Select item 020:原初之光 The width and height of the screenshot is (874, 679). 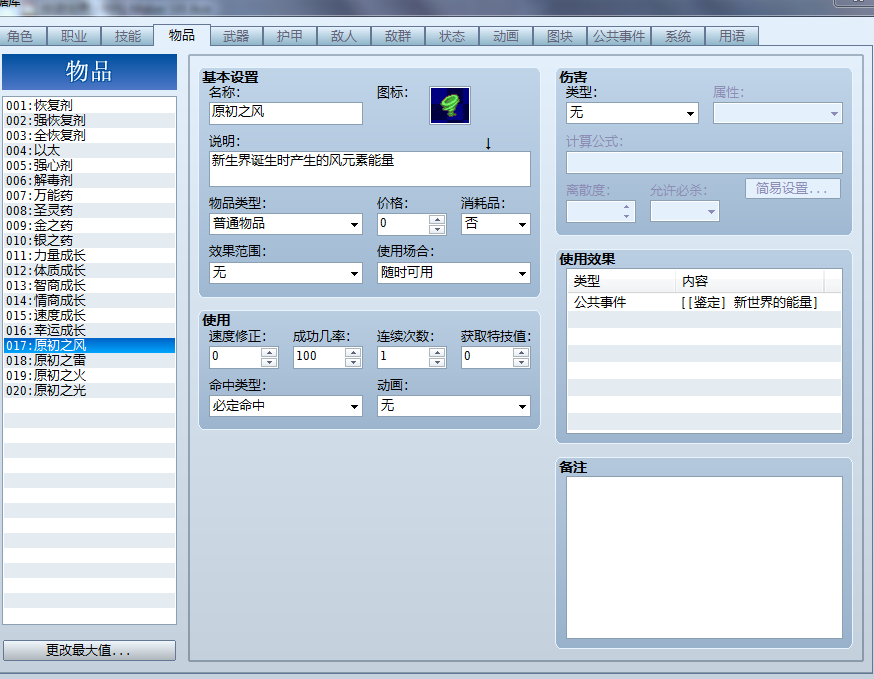89,391
